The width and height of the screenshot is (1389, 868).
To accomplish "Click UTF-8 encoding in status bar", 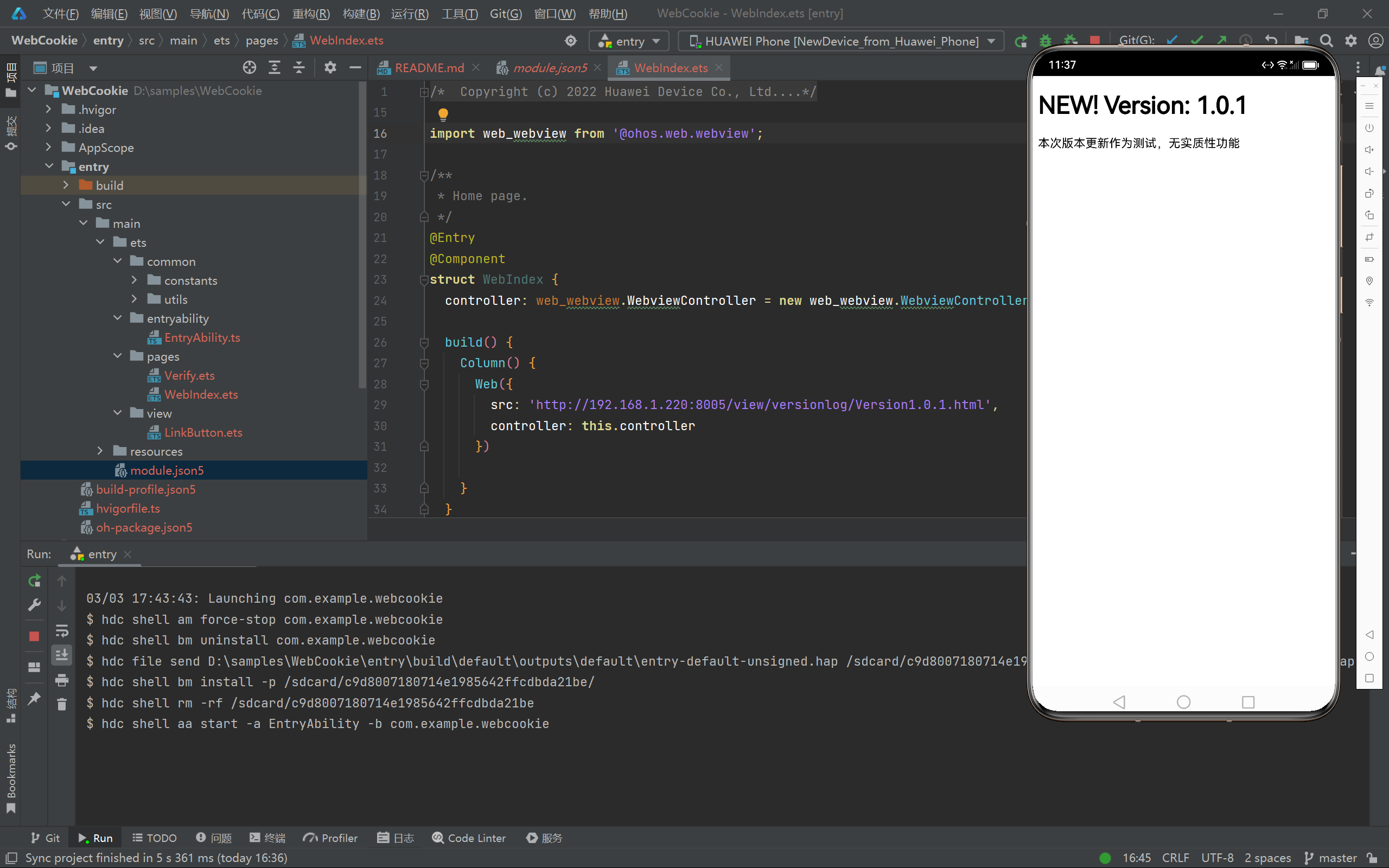I will 1217,858.
